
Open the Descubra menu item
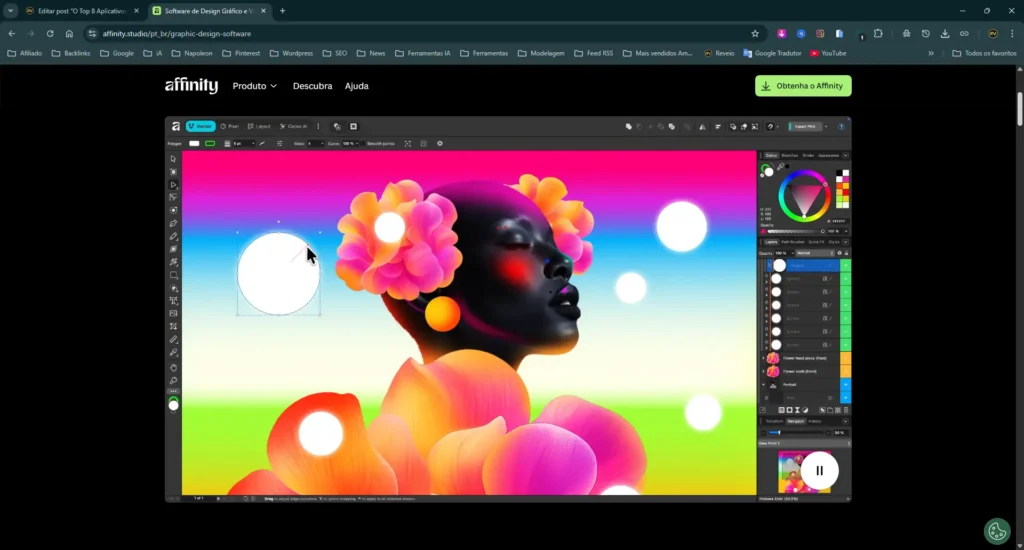tap(312, 86)
